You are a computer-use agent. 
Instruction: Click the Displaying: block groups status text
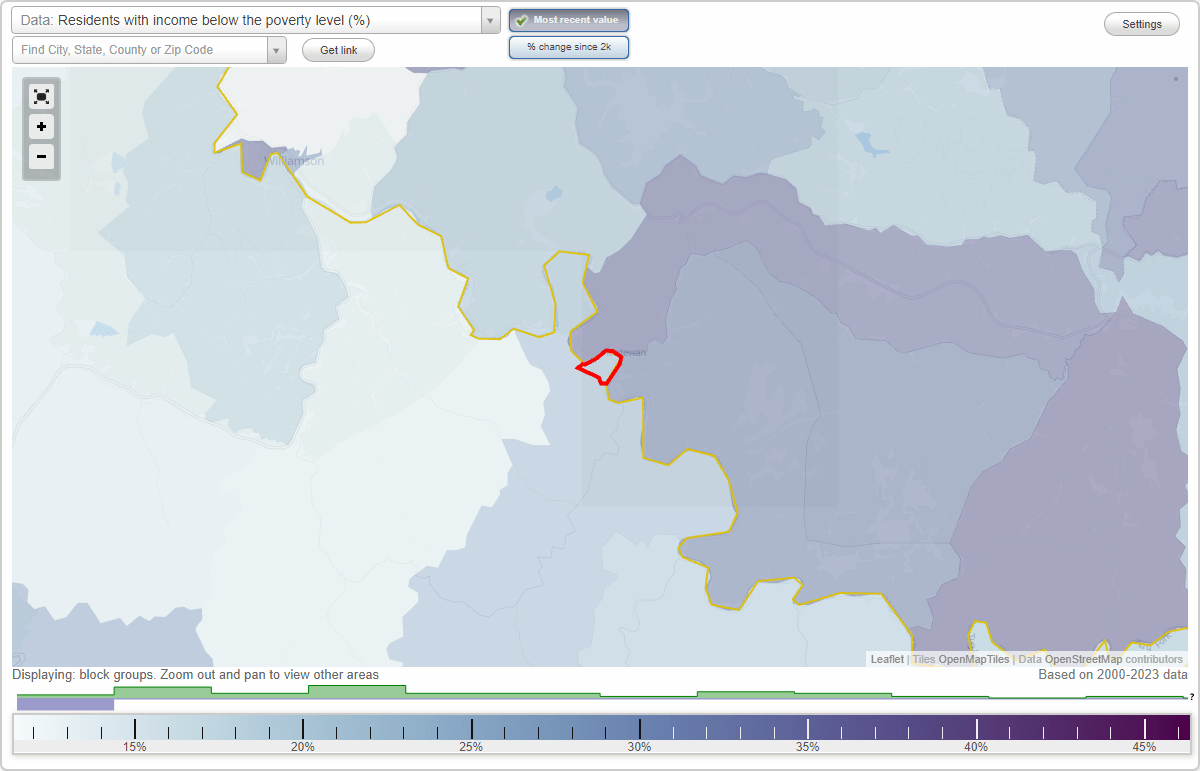pyautogui.click(x=196, y=675)
